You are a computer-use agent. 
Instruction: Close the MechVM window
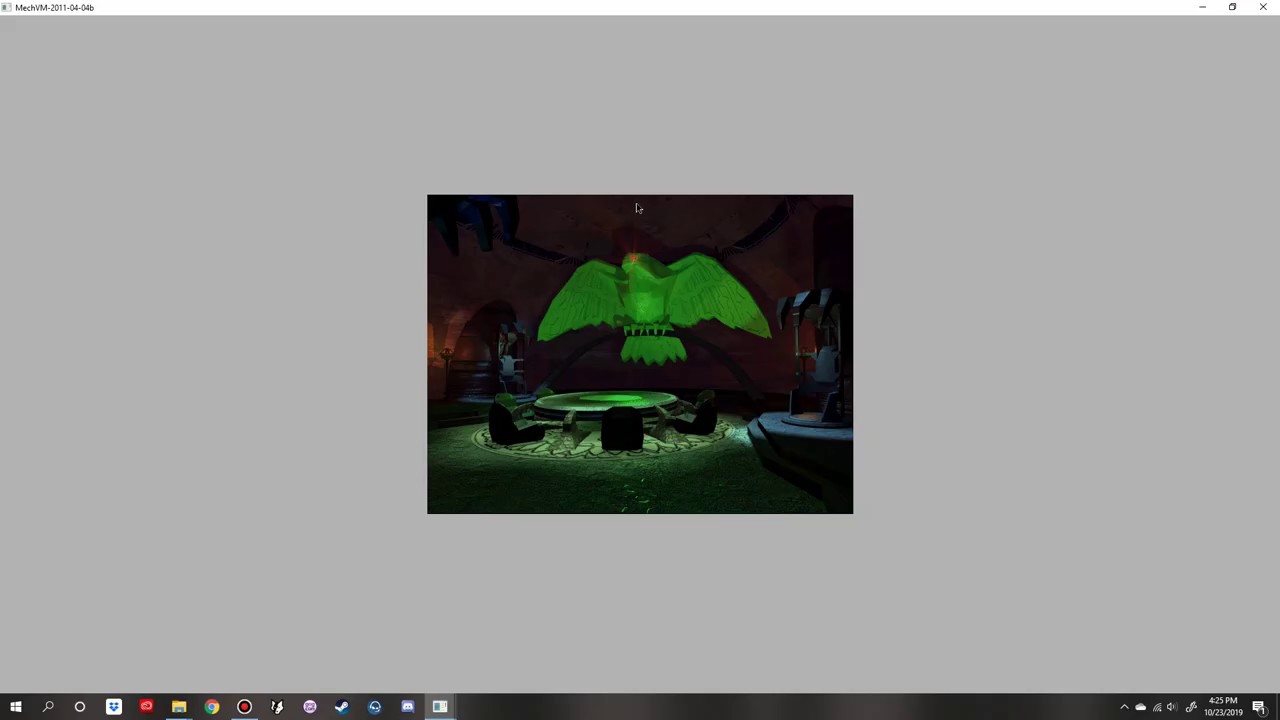pyautogui.click(x=1263, y=7)
